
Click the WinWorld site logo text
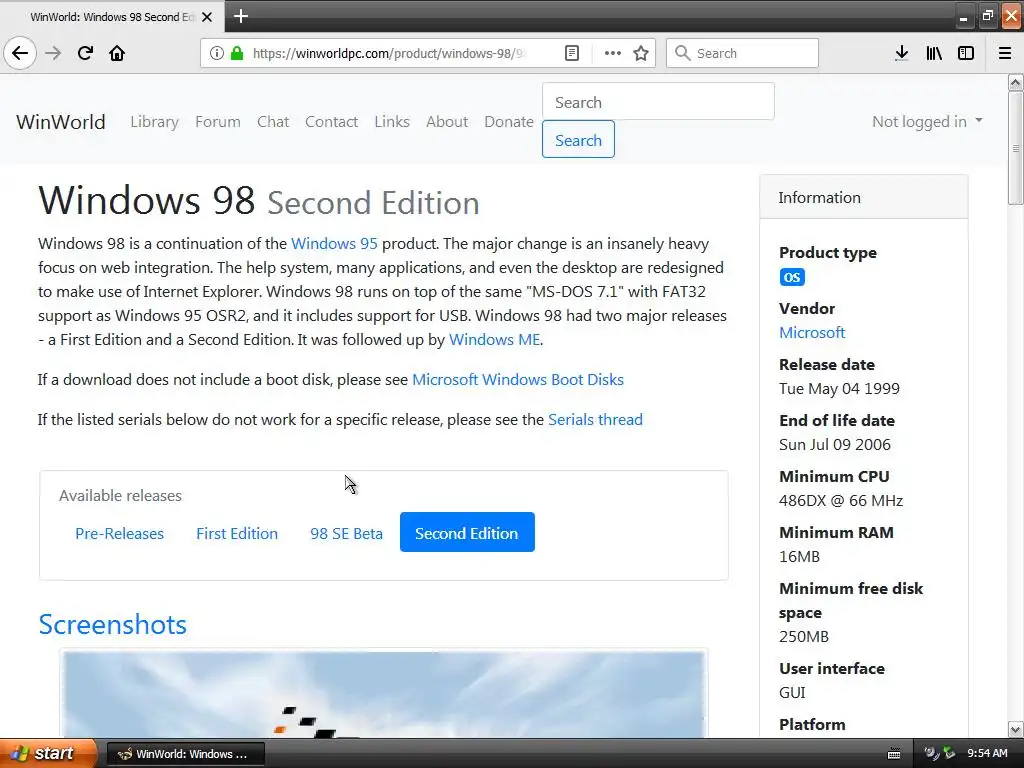61,122
